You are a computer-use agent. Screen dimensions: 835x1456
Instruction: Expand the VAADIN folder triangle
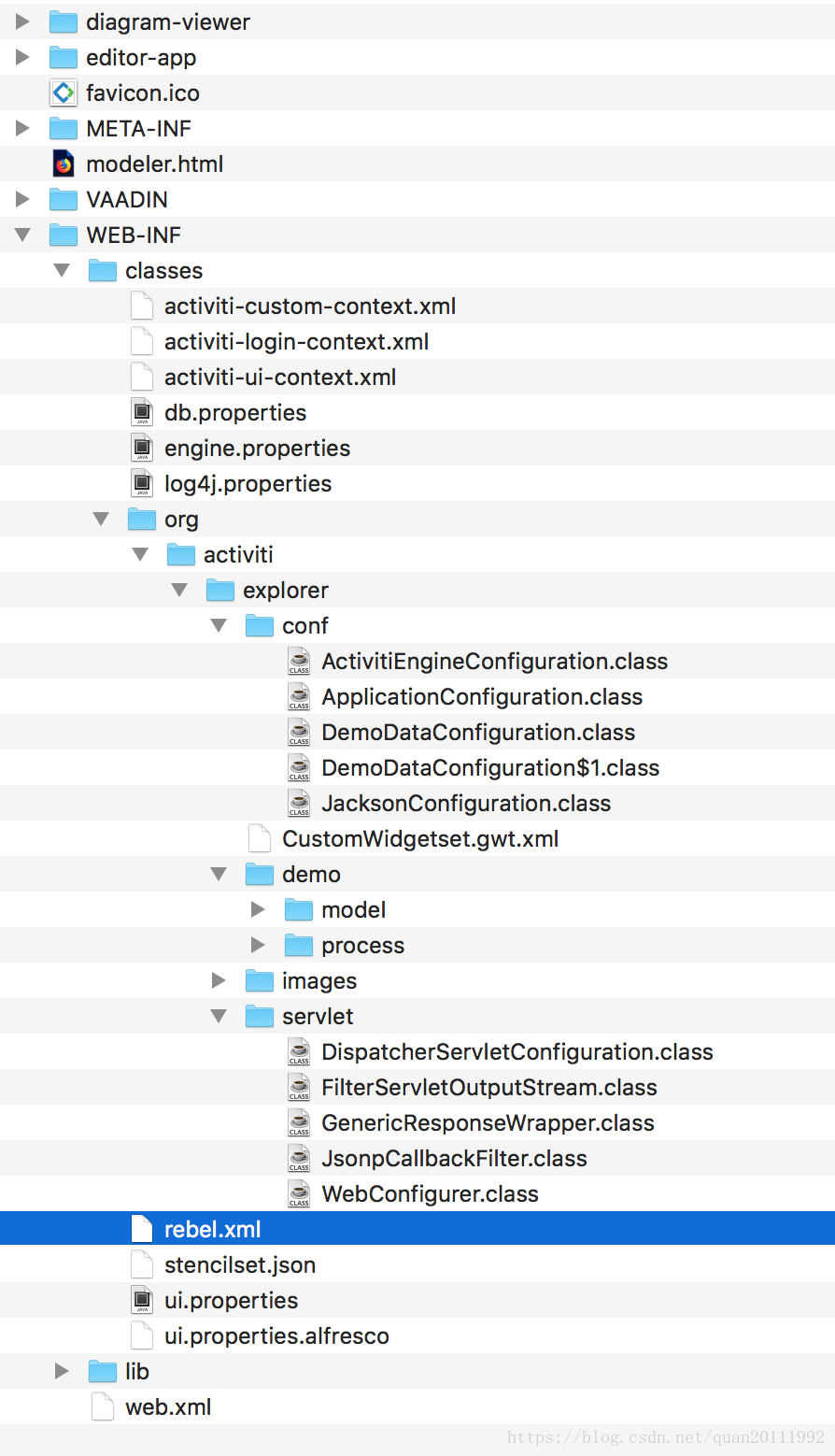coord(23,199)
